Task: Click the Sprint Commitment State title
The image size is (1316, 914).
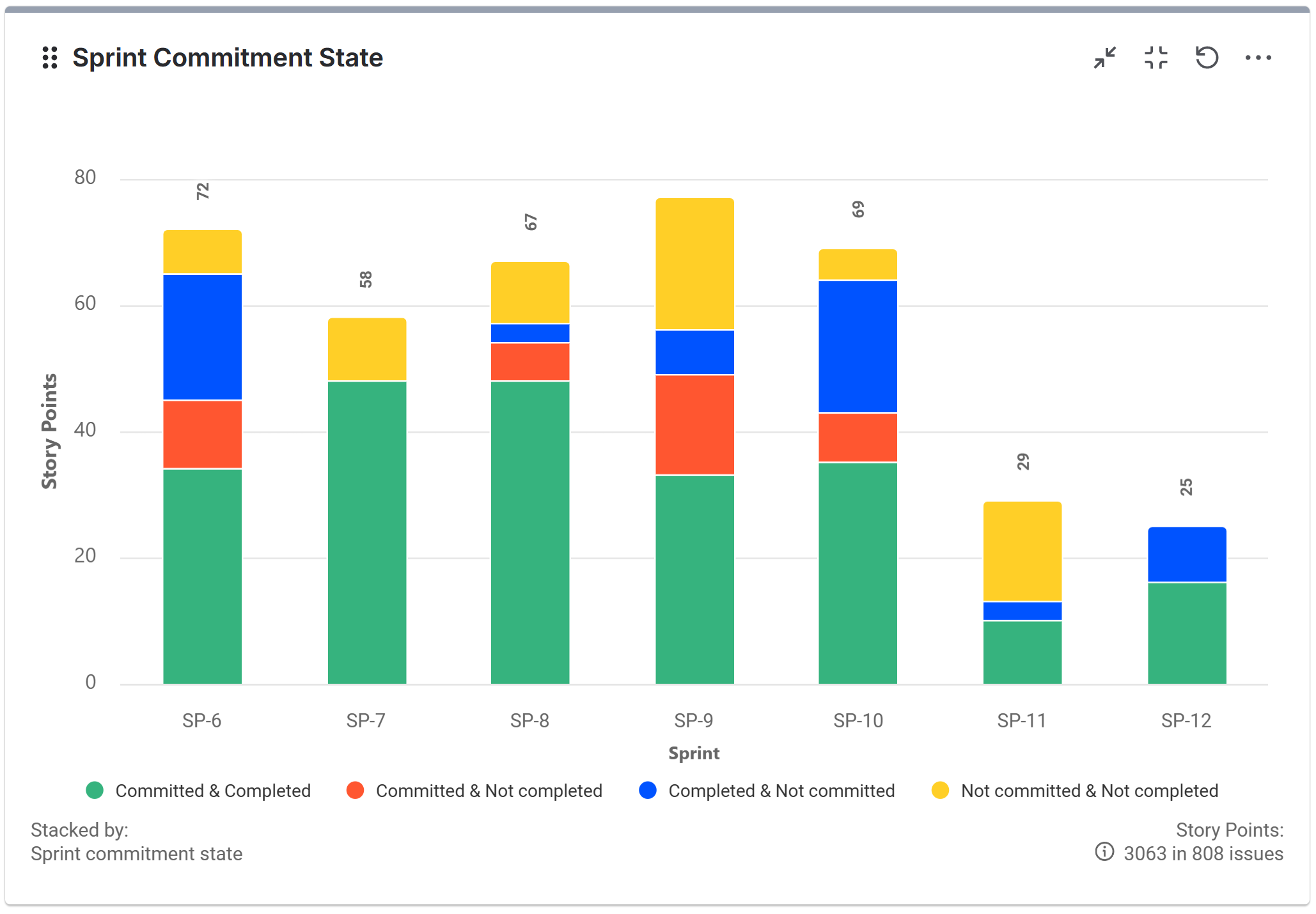Action: pyautogui.click(x=228, y=58)
